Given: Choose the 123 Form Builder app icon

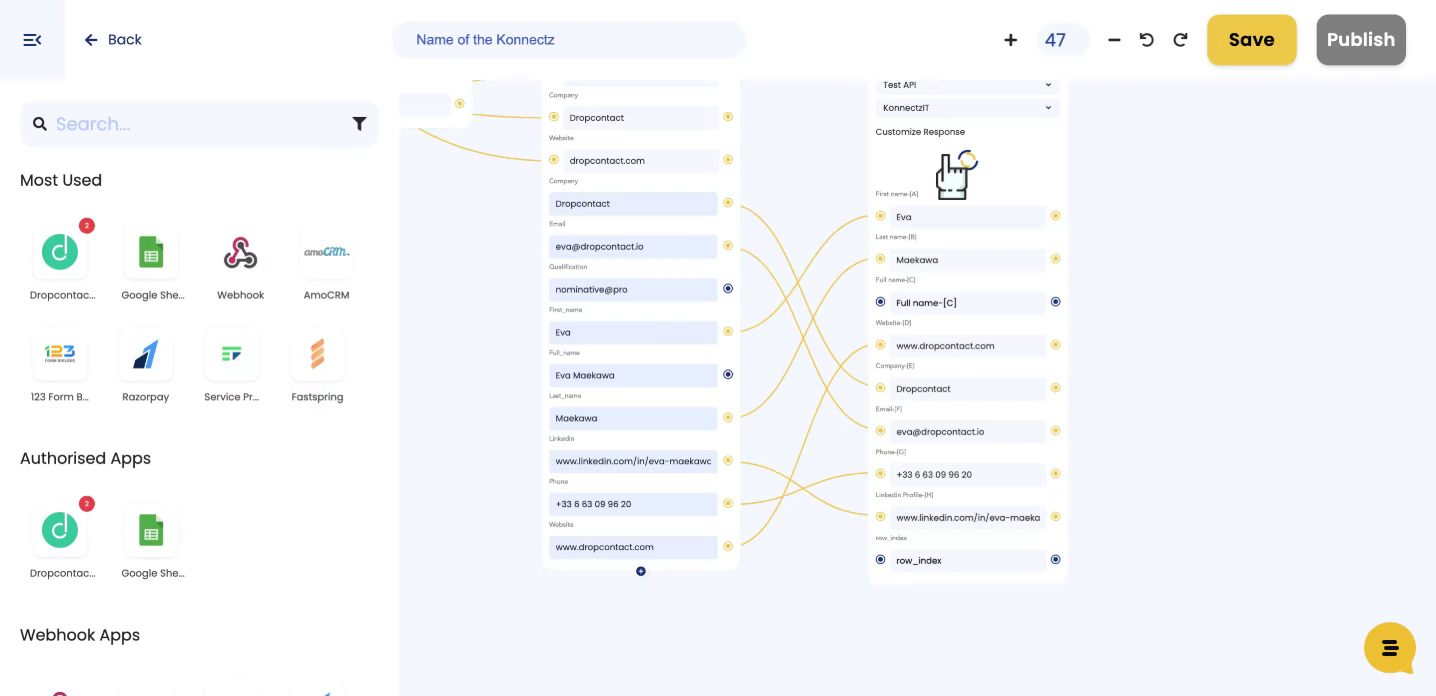Looking at the screenshot, I should [60, 355].
